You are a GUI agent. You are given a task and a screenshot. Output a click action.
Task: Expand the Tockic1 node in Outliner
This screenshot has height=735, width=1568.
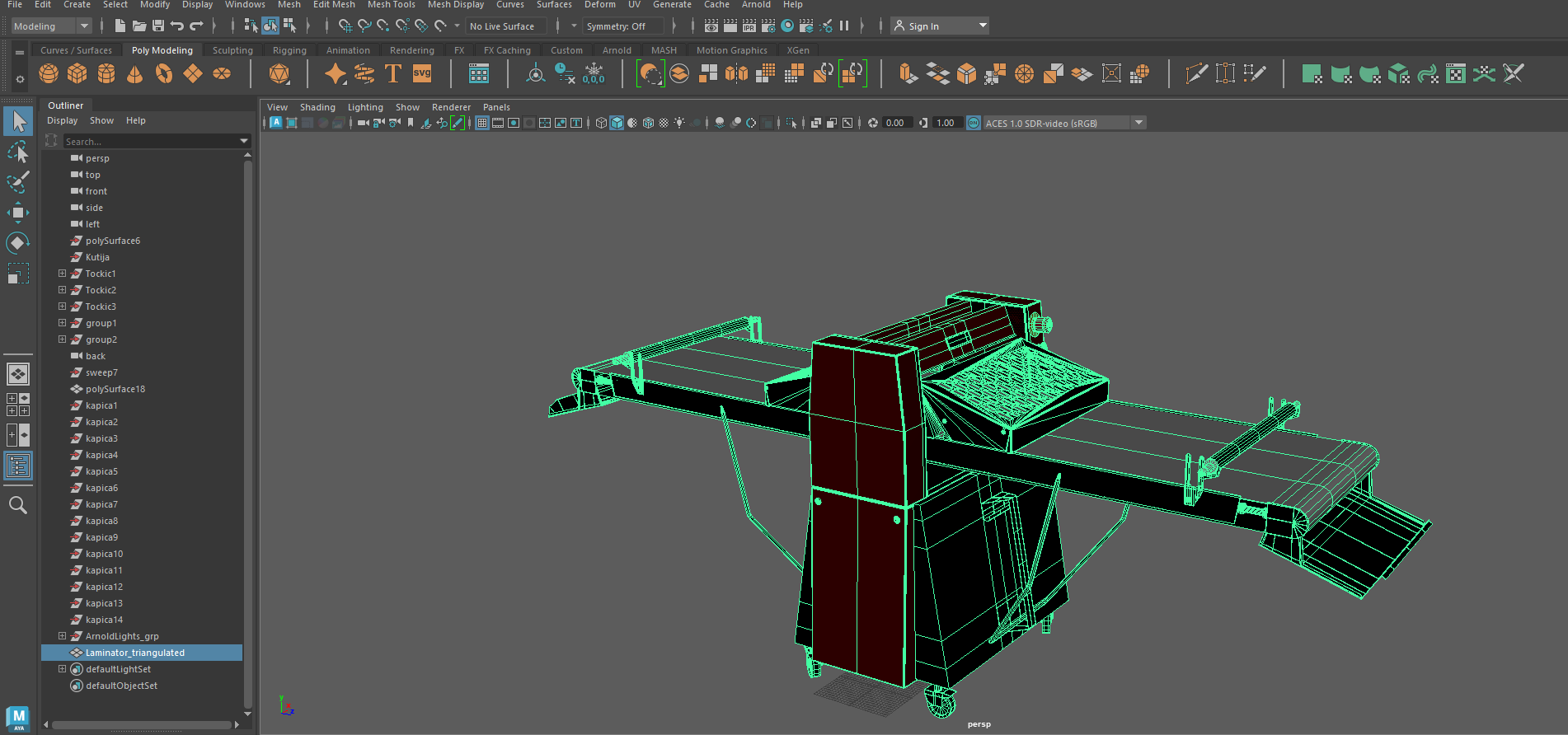click(x=62, y=274)
